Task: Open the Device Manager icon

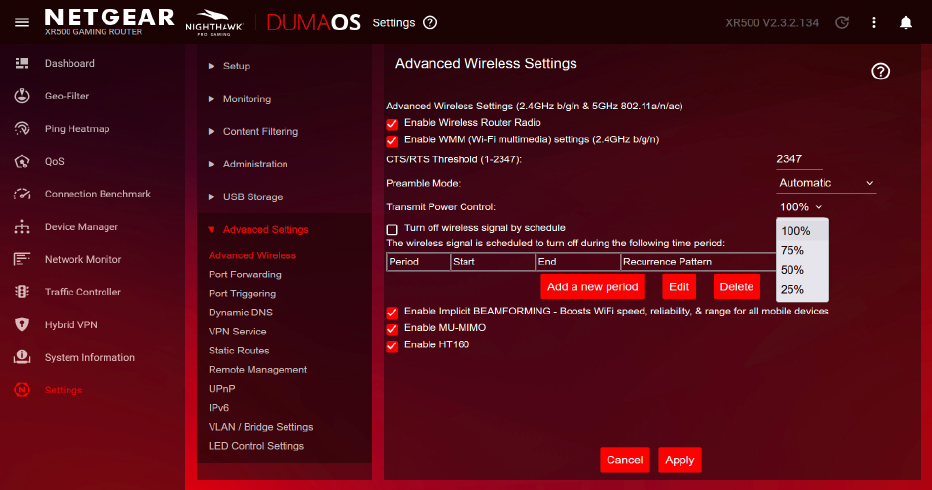Action: tap(22, 227)
